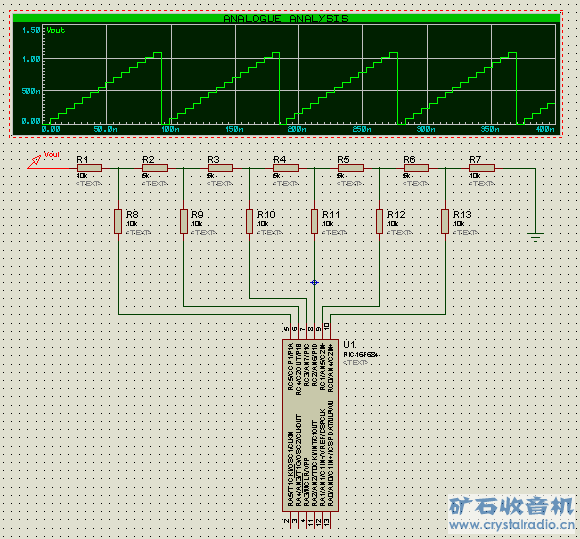Click the staircase waveform plot area

[x=299, y=74]
